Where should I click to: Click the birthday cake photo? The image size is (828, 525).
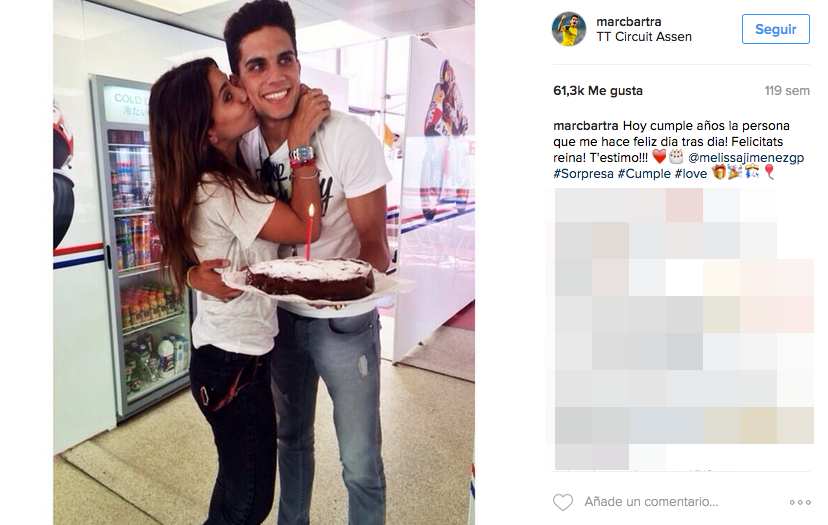coord(264,262)
